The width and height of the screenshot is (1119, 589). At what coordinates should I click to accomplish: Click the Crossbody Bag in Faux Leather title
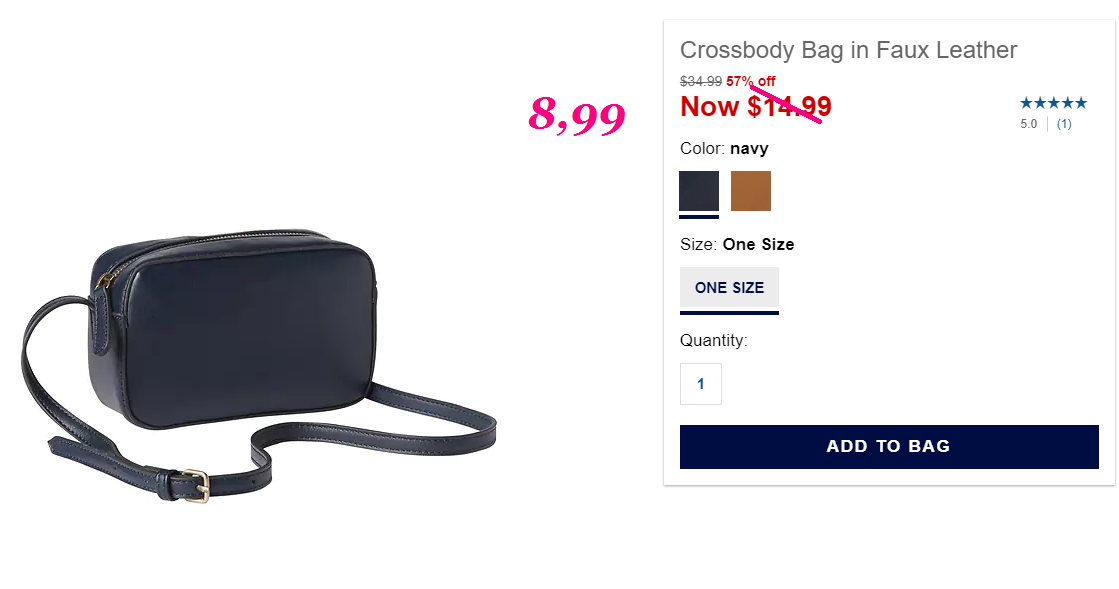pos(849,50)
